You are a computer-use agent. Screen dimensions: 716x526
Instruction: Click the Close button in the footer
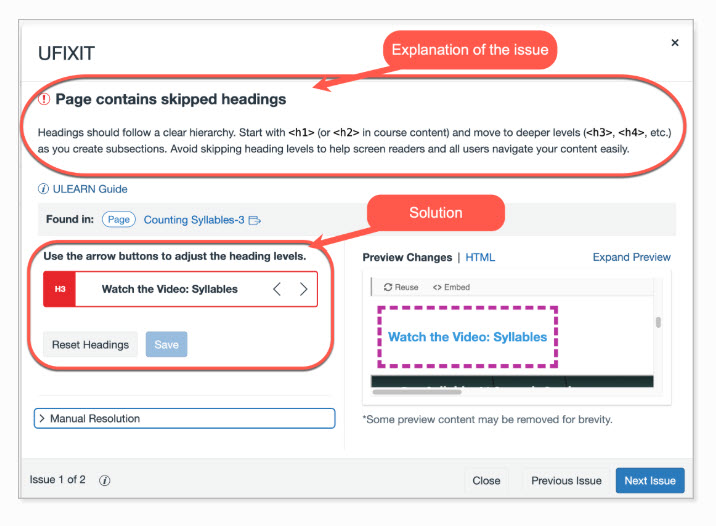pos(486,480)
